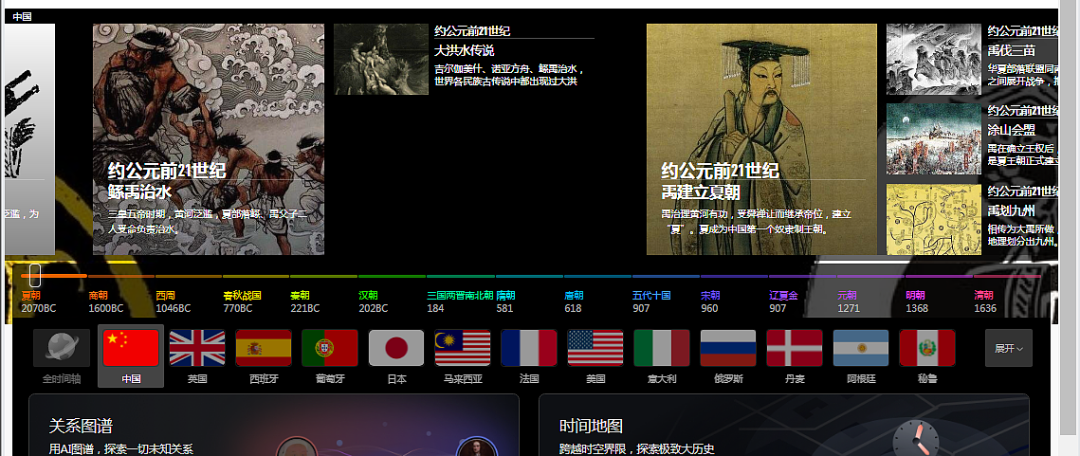Viewport: 1080px width, 456px height.
Task: Select the United States flag (美国)
Action: pos(596,348)
